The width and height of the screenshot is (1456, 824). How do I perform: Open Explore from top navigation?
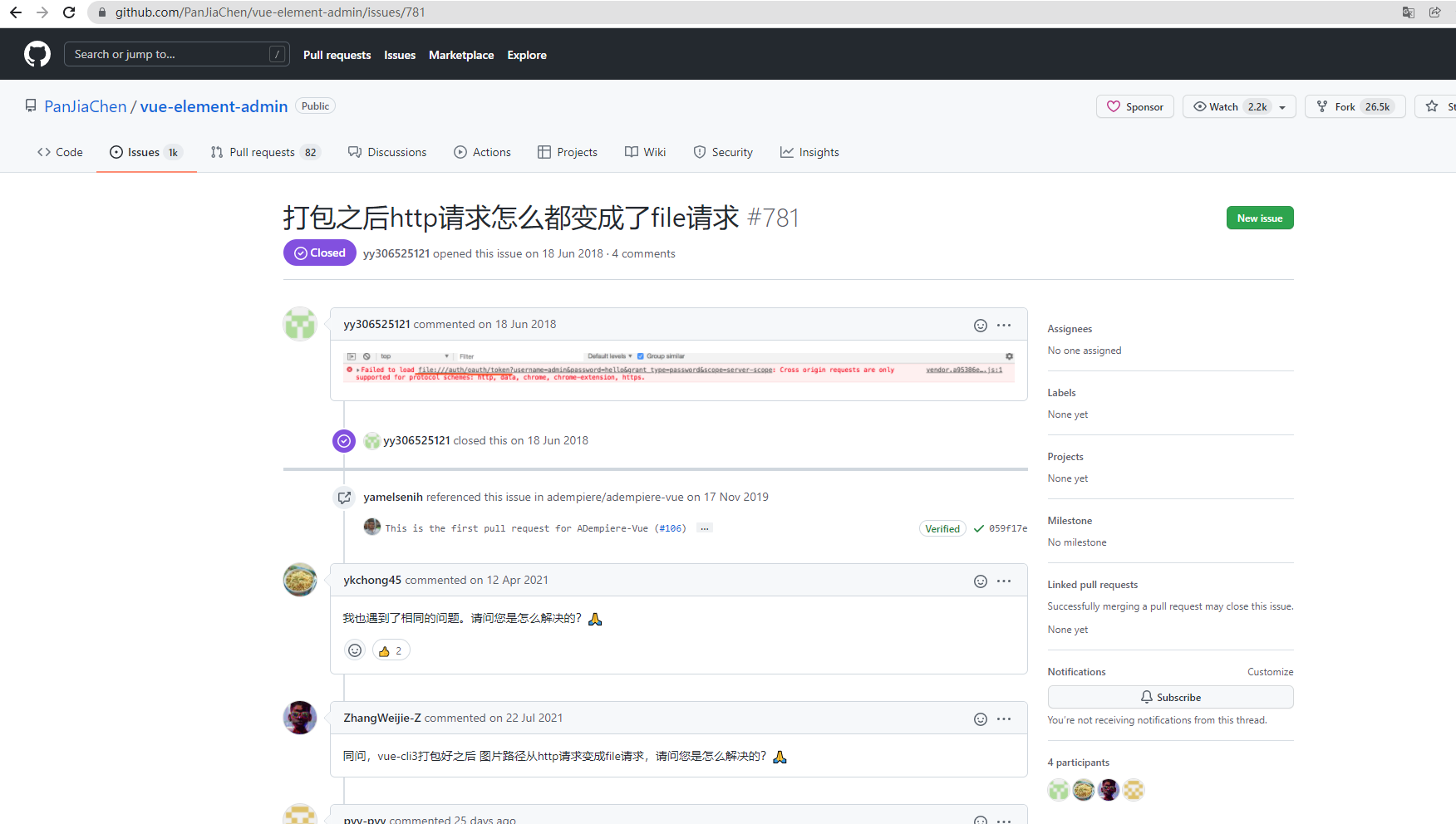pos(527,55)
